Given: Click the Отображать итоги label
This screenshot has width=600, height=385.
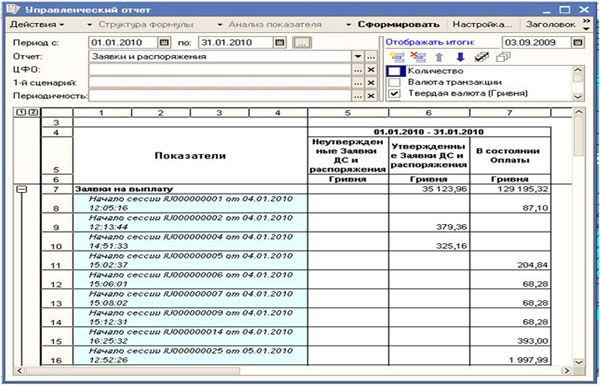Looking at the screenshot, I should [430, 42].
